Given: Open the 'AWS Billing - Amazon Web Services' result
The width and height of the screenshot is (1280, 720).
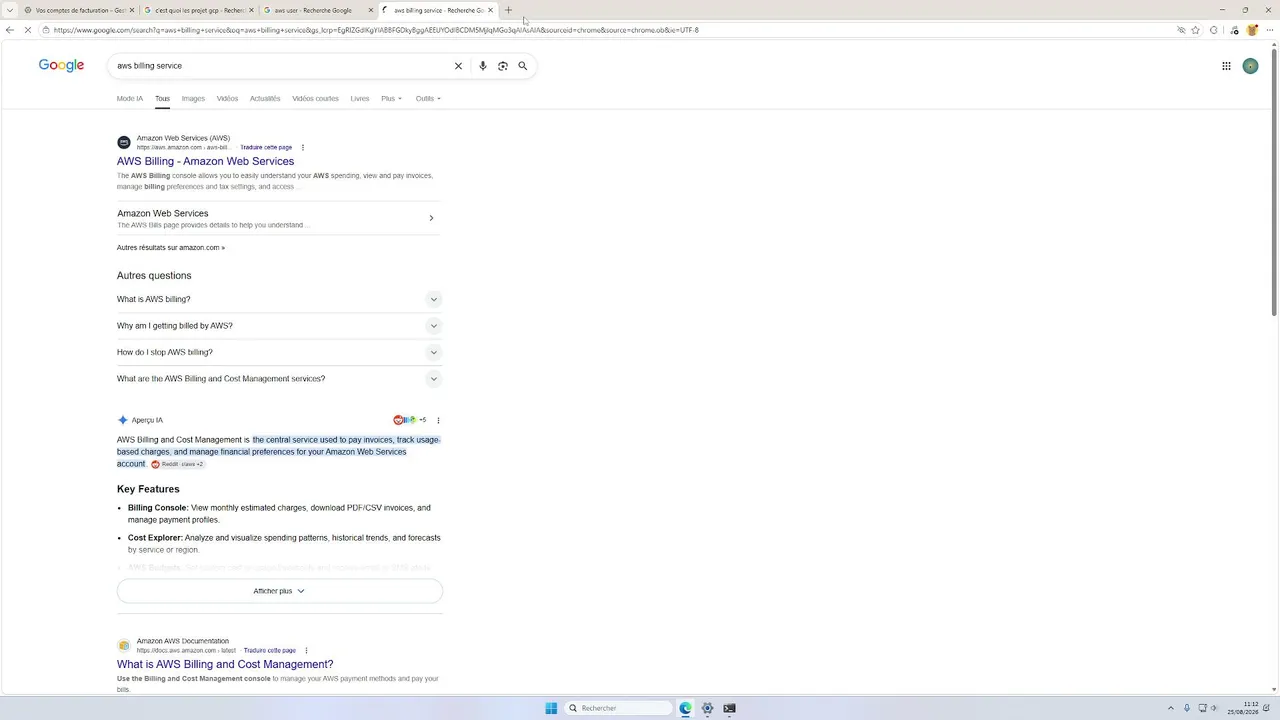Looking at the screenshot, I should pyautogui.click(x=205, y=161).
